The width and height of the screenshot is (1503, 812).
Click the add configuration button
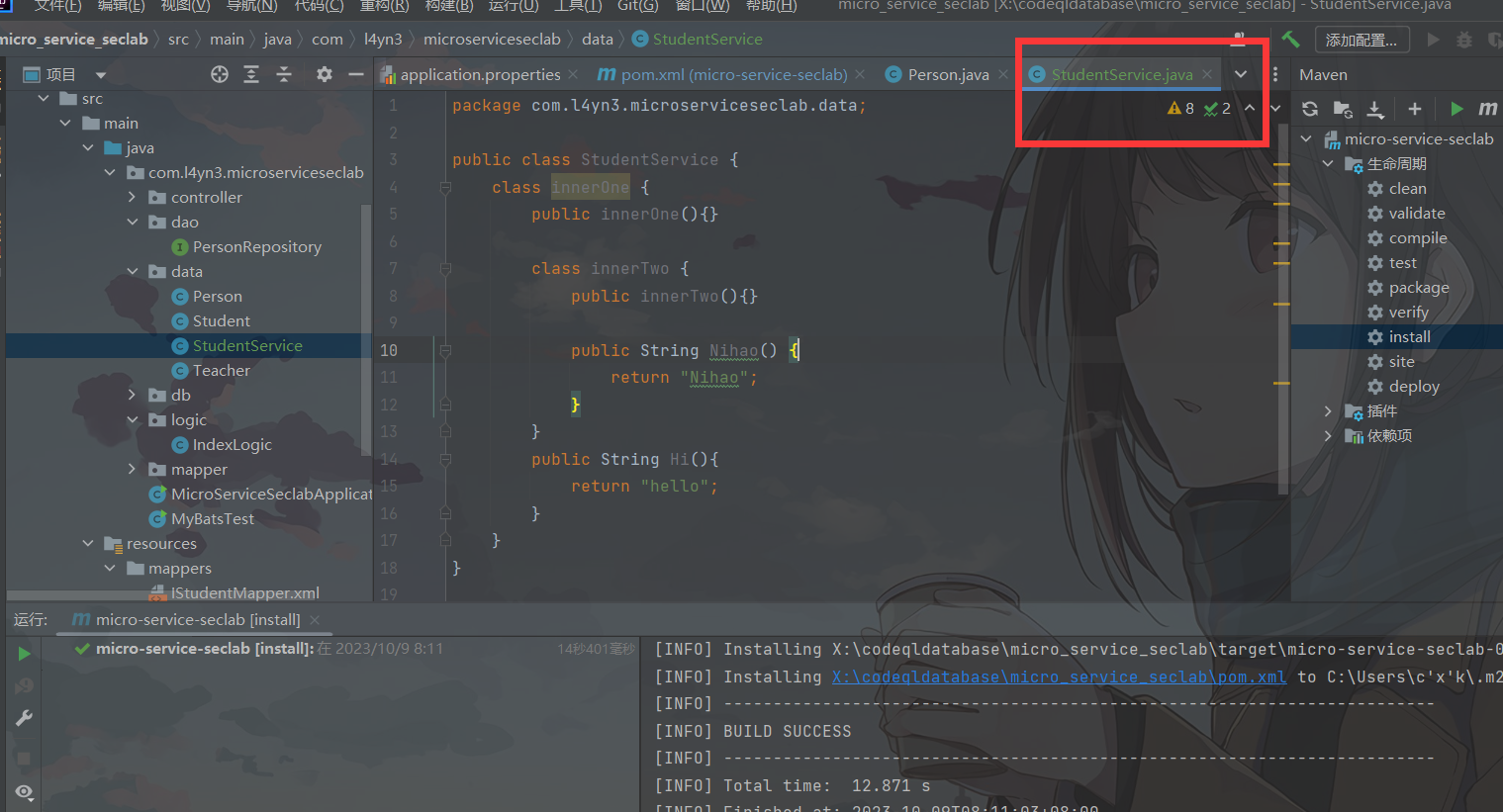coord(1361,40)
